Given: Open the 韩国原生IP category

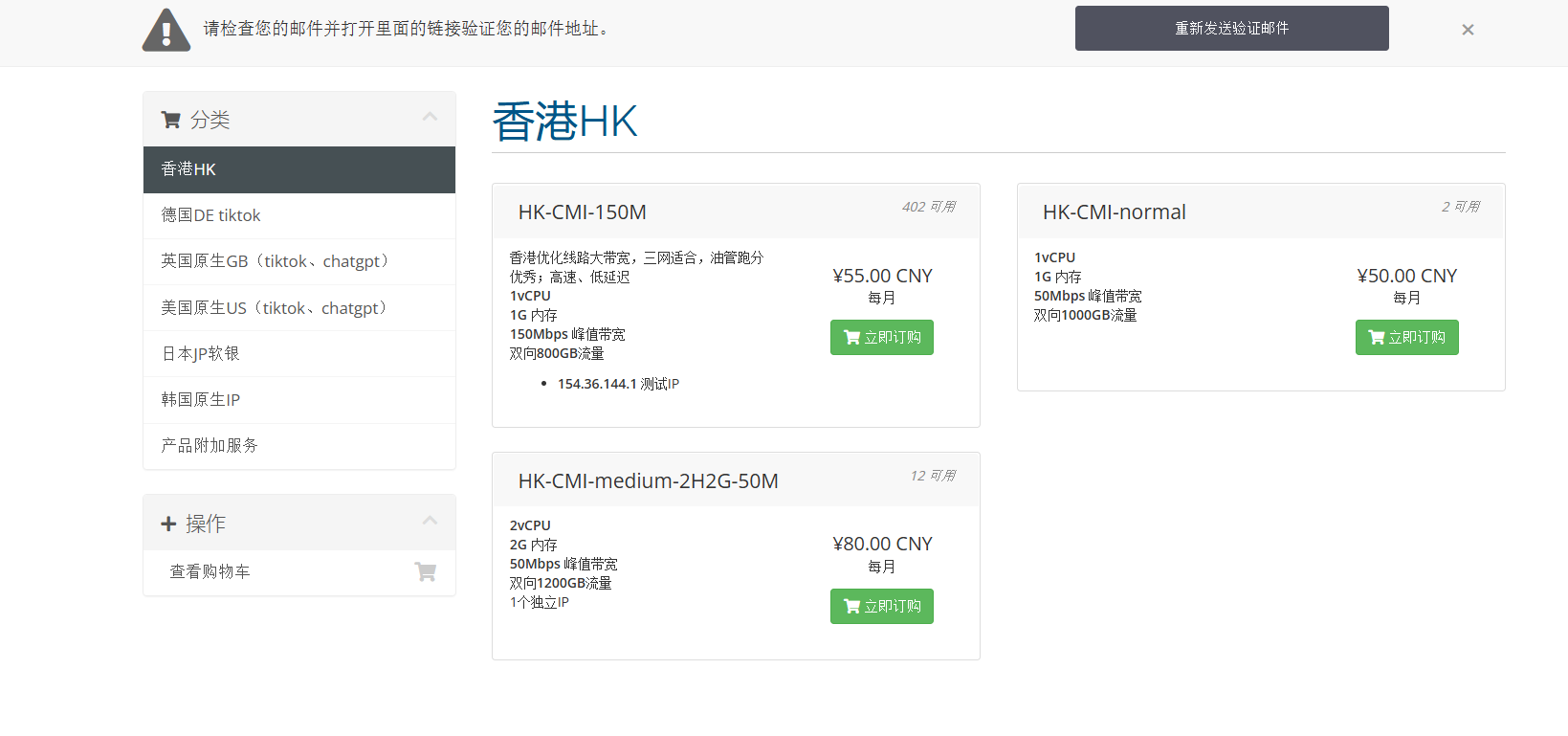Looking at the screenshot, I should point(299,400).
